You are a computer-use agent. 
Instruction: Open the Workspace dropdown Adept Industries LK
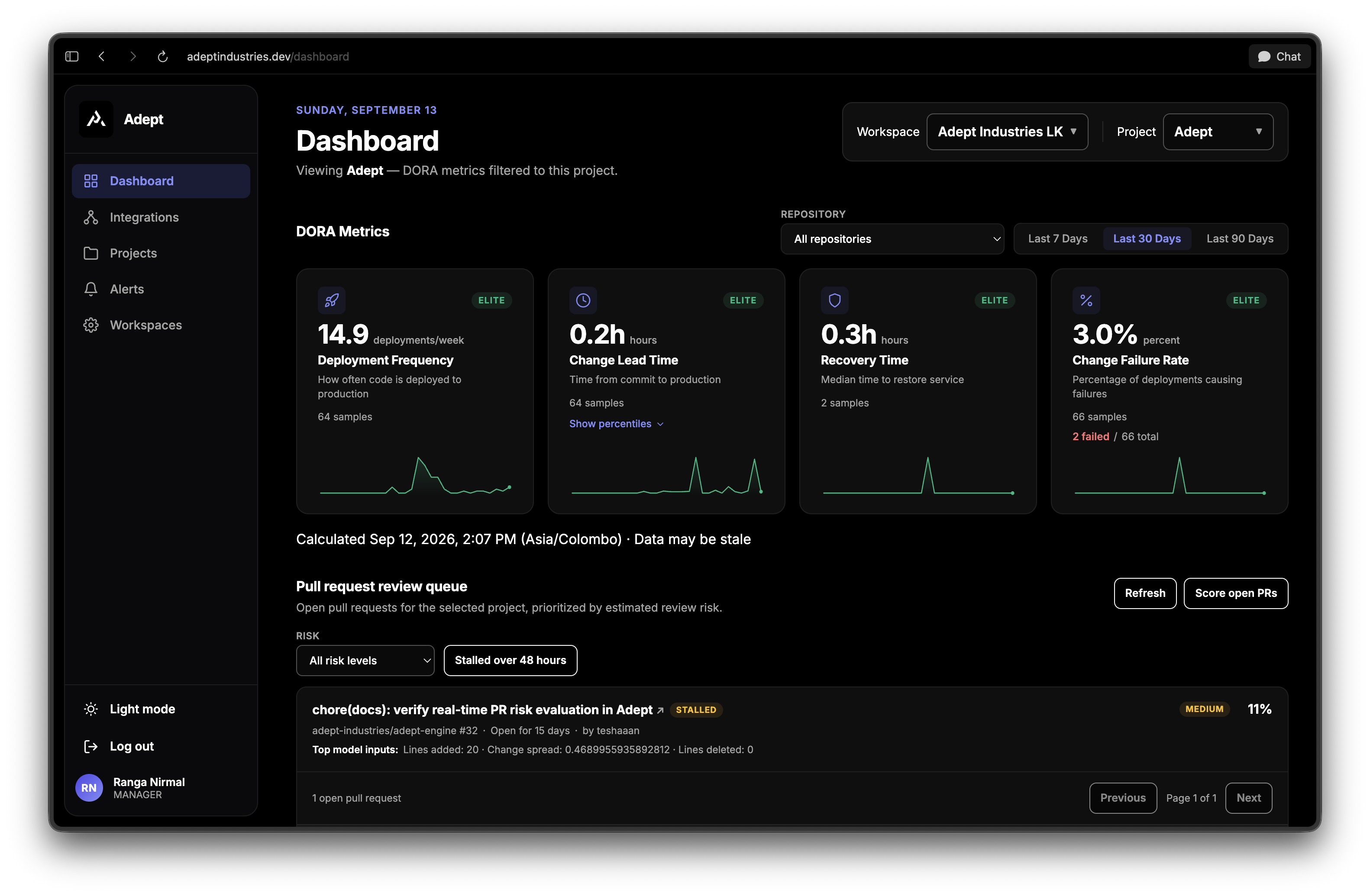coord(1007,132)
